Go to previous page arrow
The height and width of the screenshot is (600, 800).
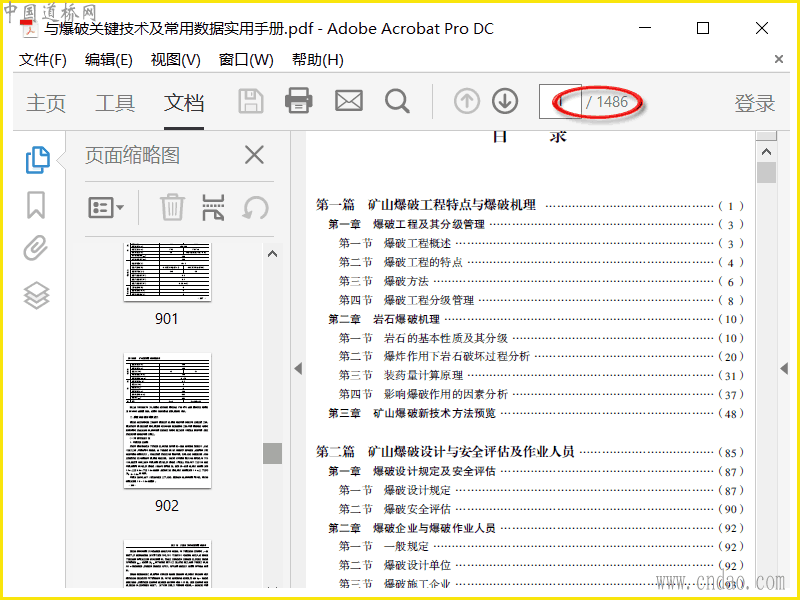click(x=467, y=101)
